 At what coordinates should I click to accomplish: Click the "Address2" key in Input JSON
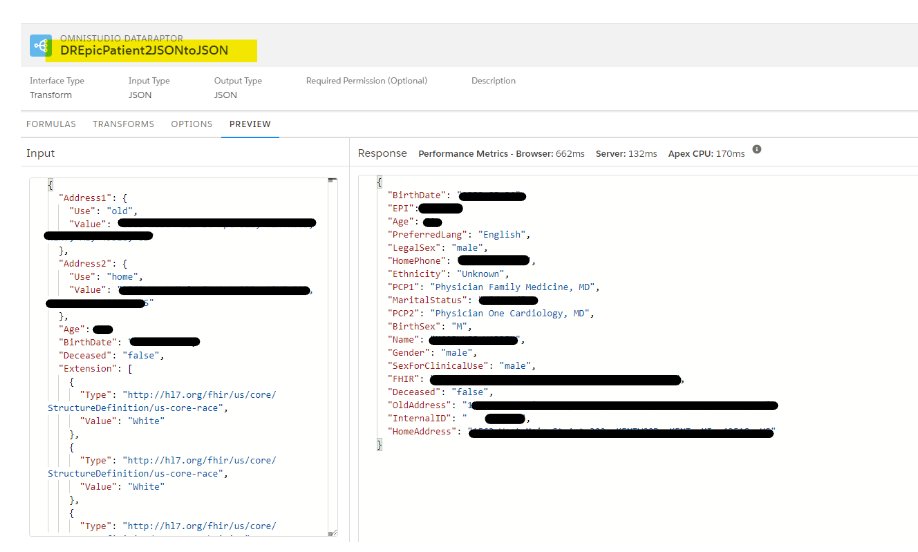coord(85,263)
